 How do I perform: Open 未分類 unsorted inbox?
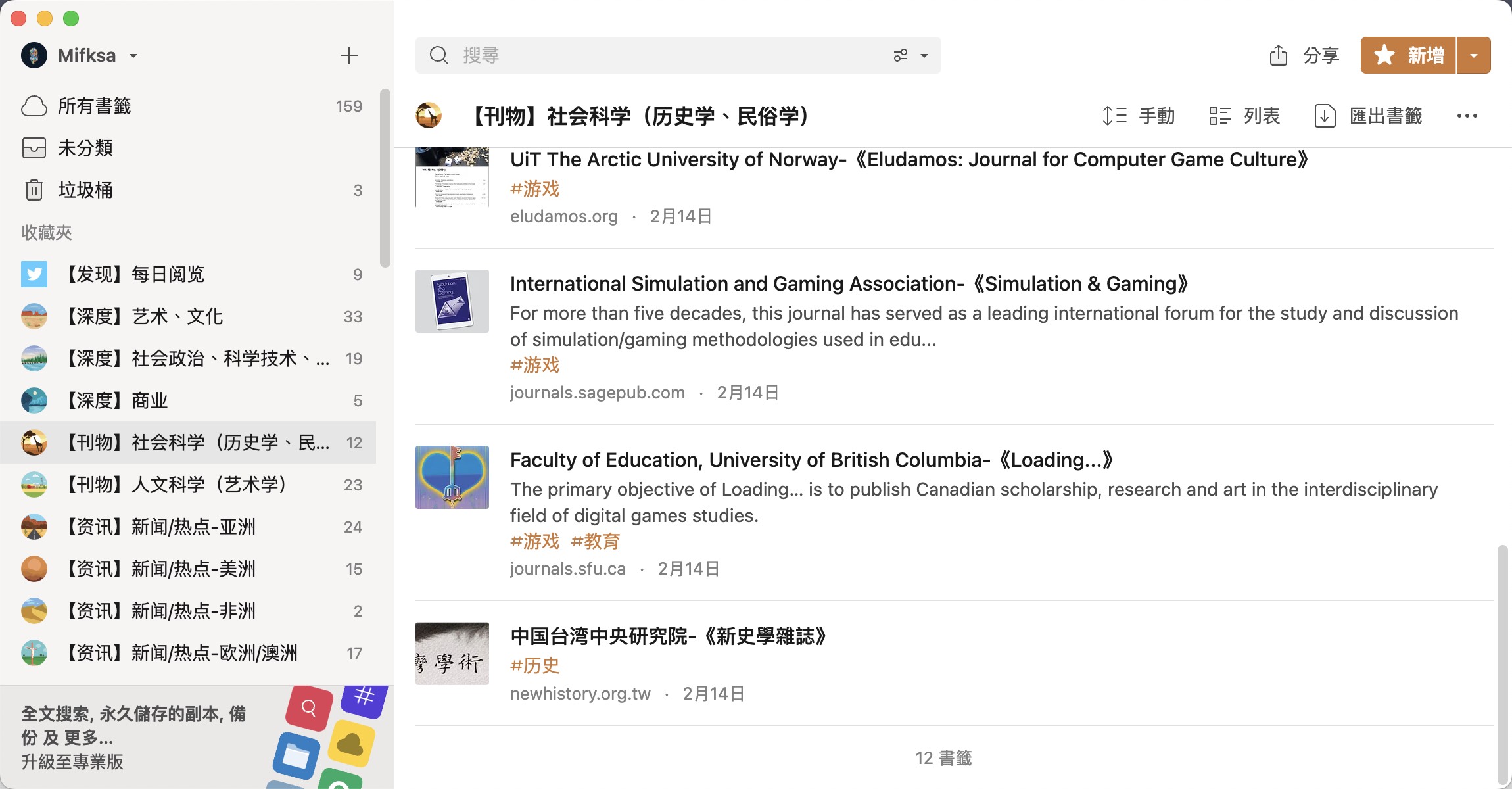point(85,149)
